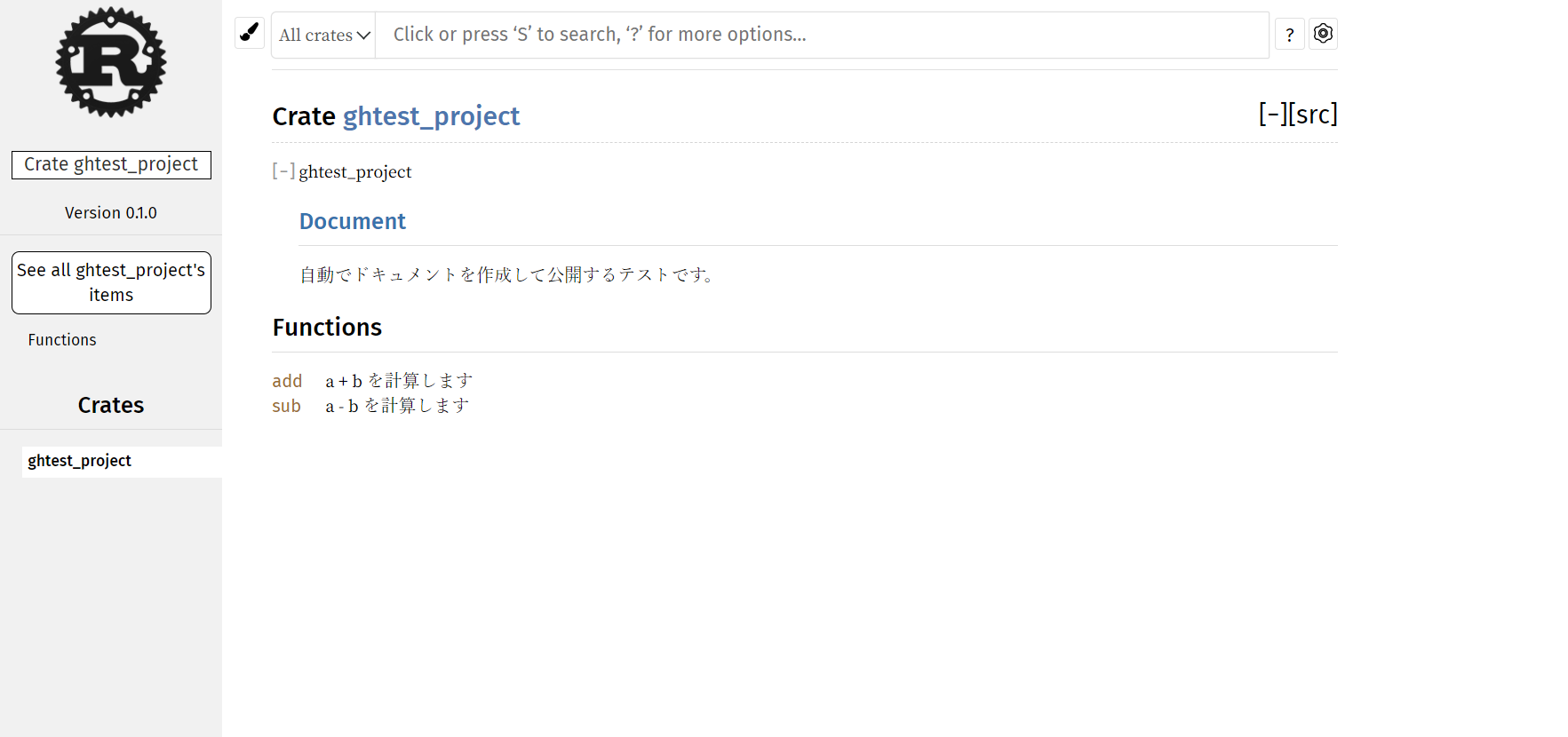Image resolution: width=1568 pixels, height=737 pixels.
Task: Collapse the ghtest_project description section
Action: coord(283,170)
